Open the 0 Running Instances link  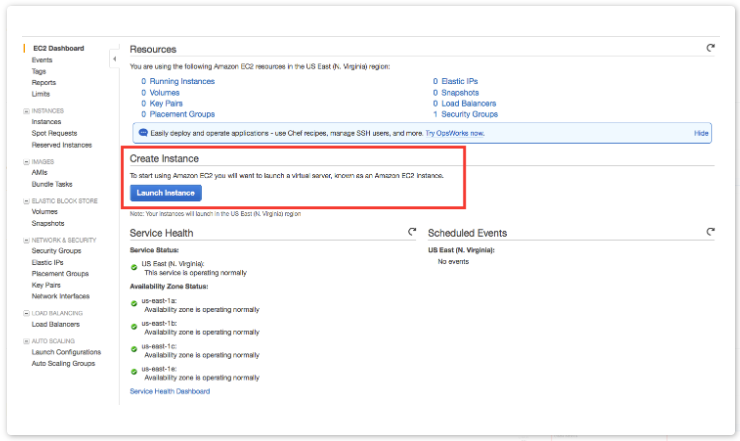pyautogui.click(x=178, y=81)
